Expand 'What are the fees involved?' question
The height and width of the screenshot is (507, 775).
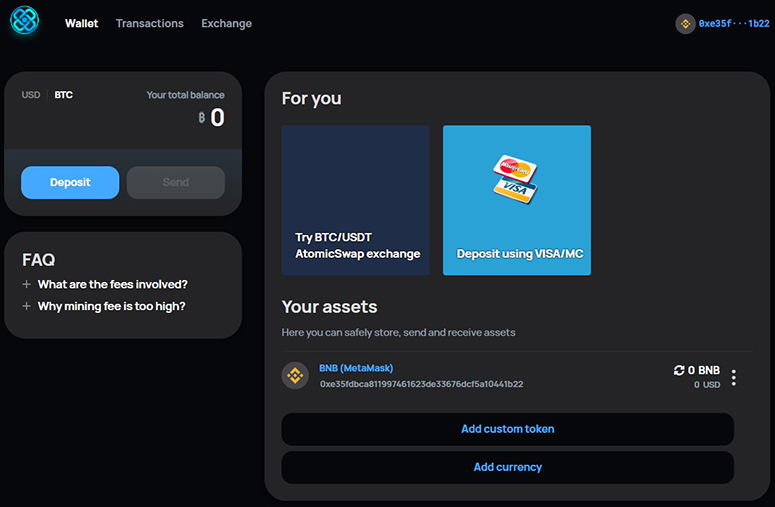113,284
